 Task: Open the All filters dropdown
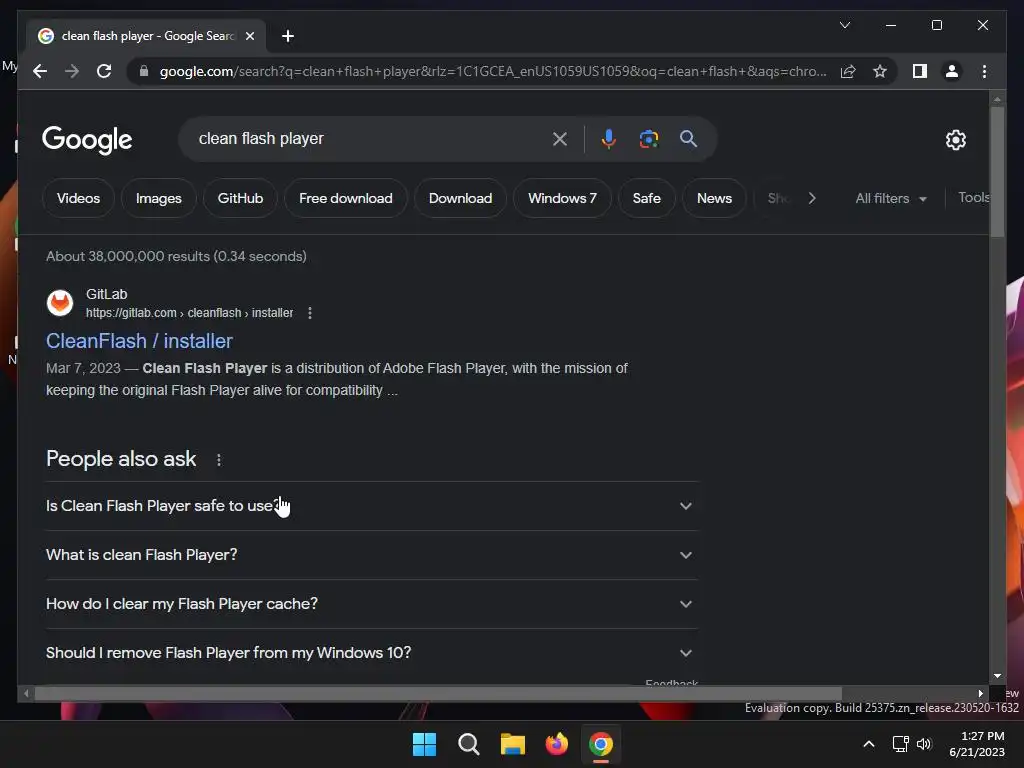click(891, 199)
